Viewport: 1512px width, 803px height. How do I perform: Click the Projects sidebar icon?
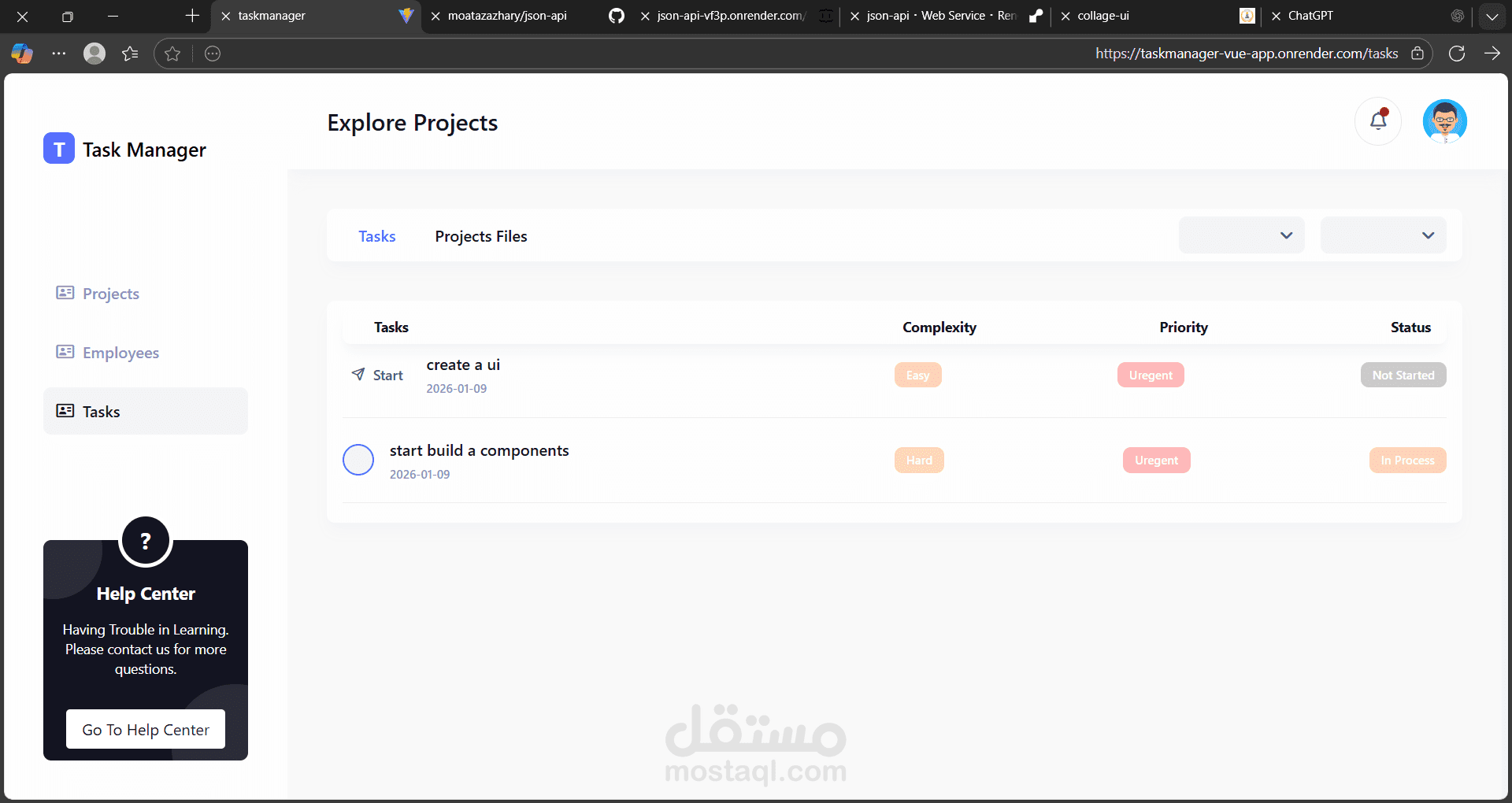click(x=65, y=293)
